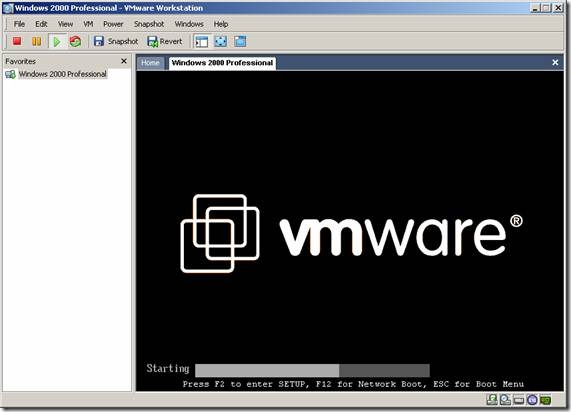Click the green network adapter status bar icon
The image size is (571, 412).
(546, 400)
